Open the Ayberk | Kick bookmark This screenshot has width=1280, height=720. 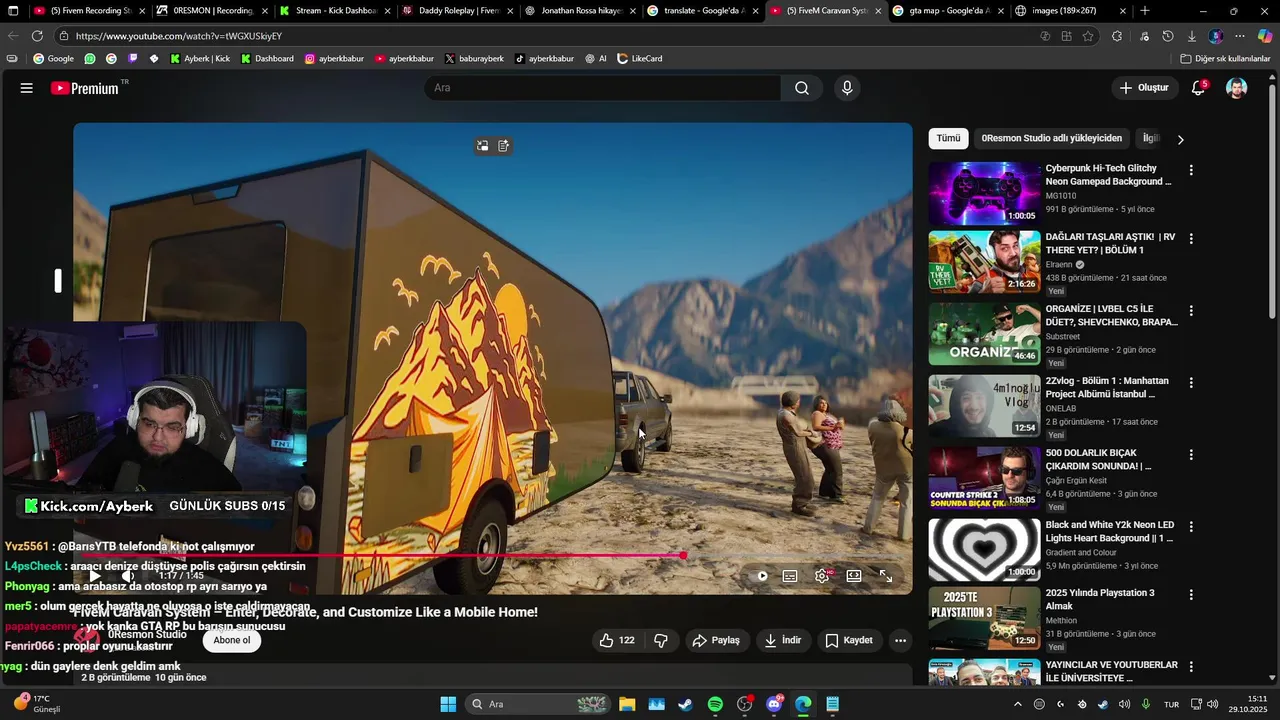click(x=200, y=59)
